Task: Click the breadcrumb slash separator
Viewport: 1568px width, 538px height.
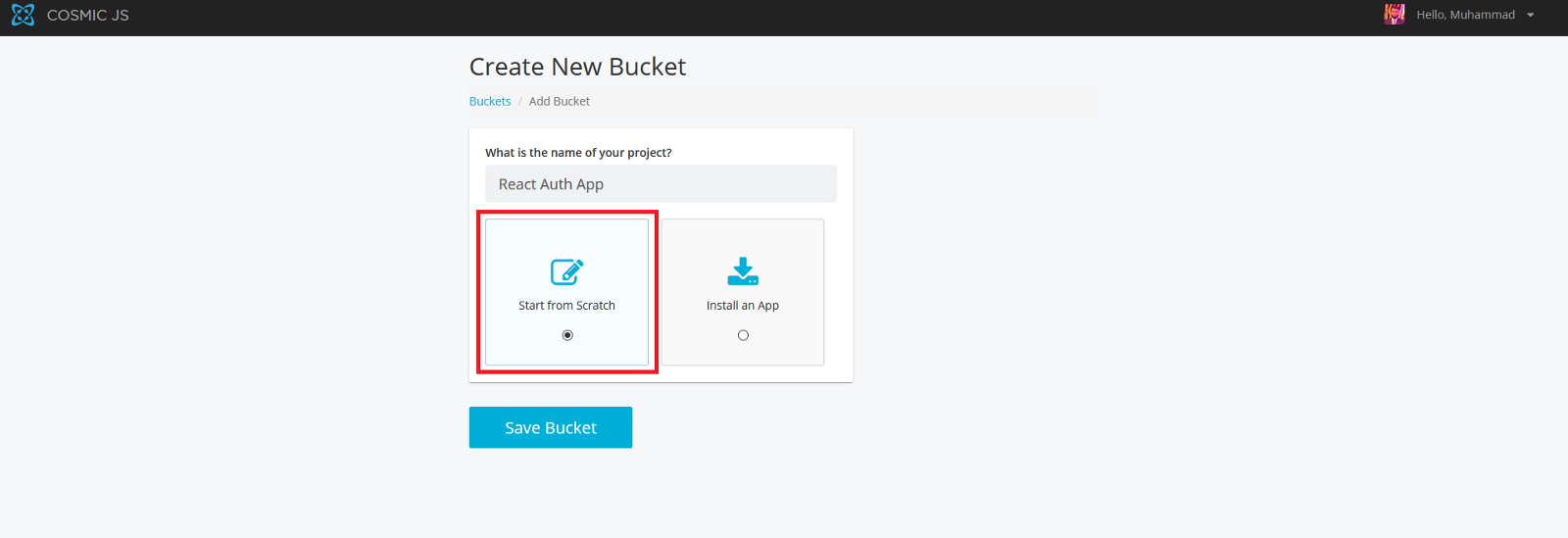Action: pyautogui.click(x=520, y=102)
